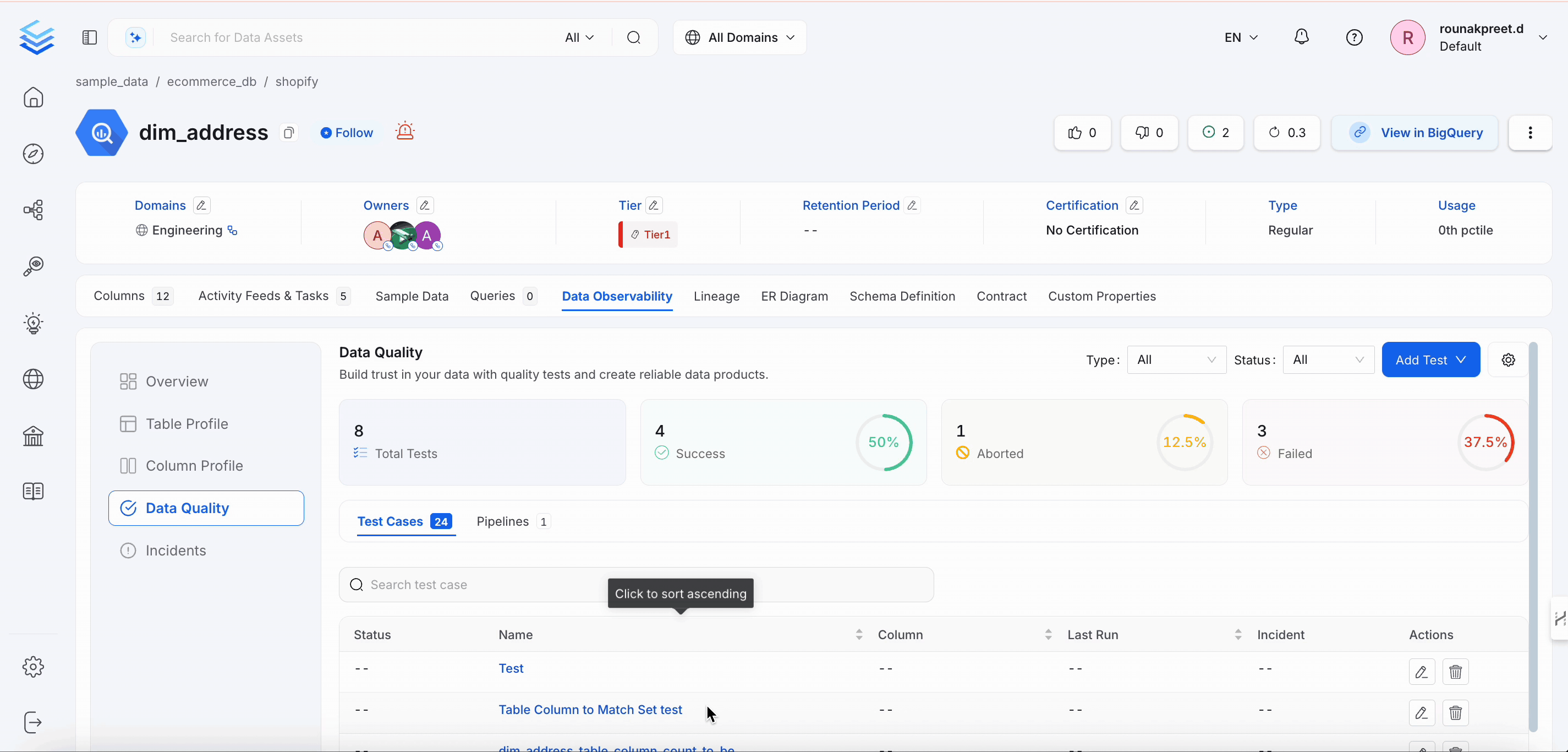Click View in BigQuery button
The width and height of the screenshot is (1568, 752).
[x=1415, y=133]
